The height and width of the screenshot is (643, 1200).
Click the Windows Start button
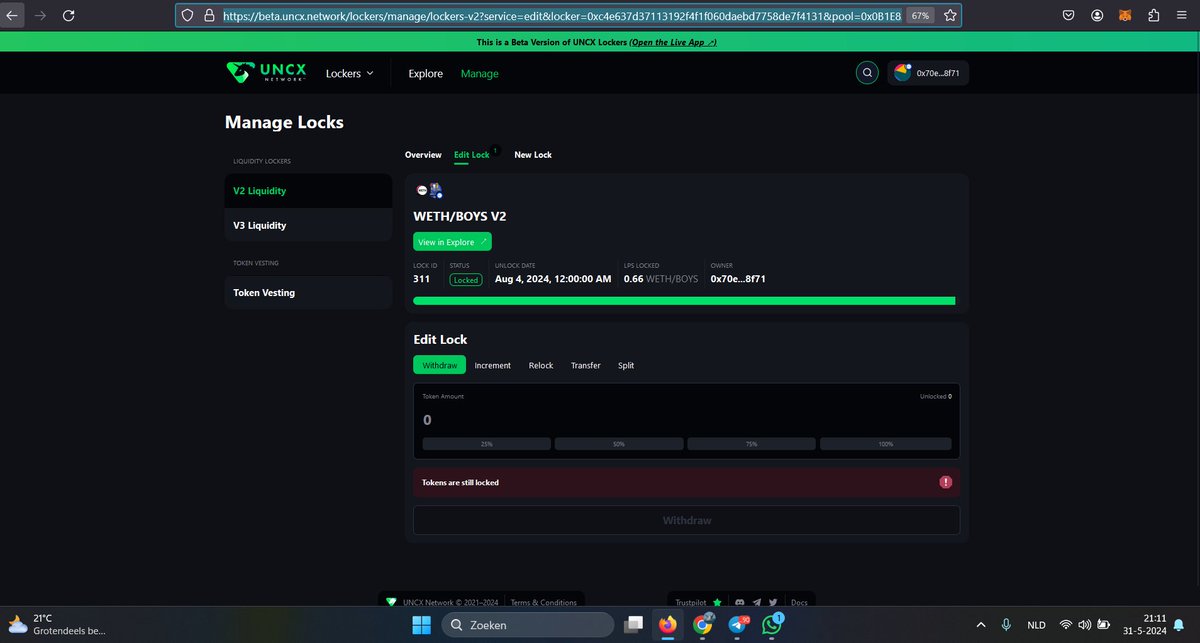421,625
